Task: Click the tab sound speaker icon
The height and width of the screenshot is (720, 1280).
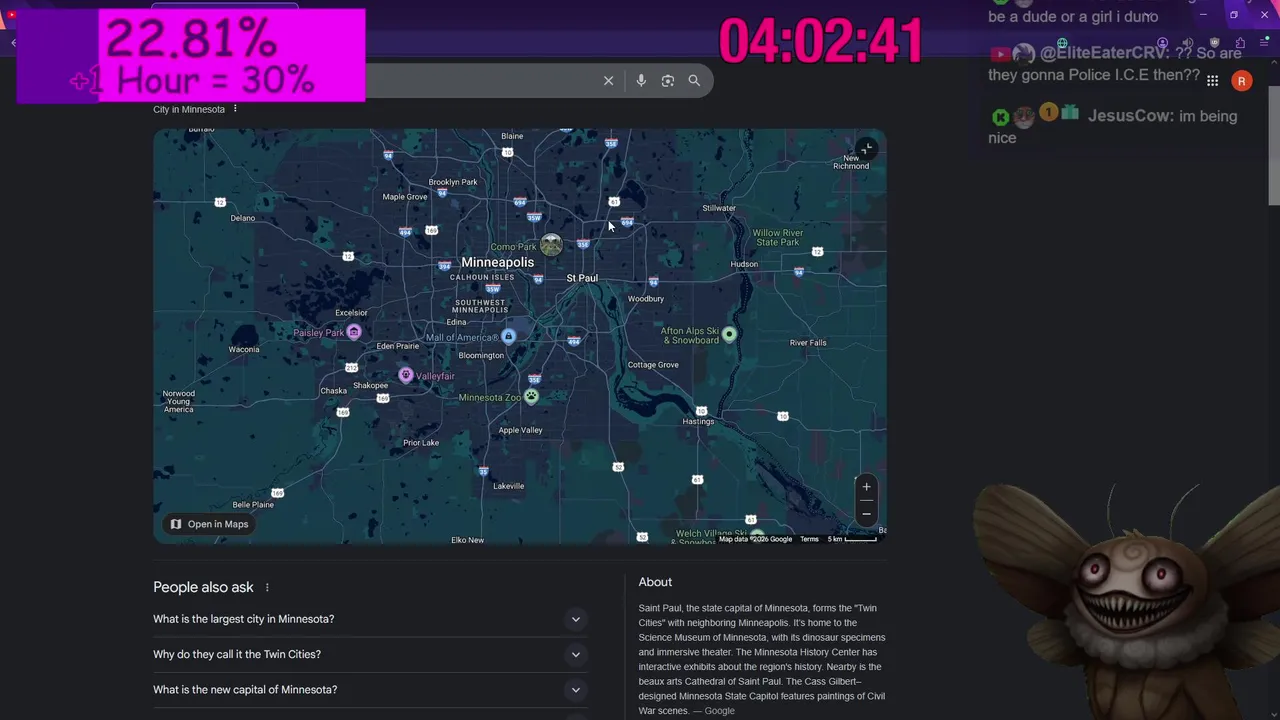Action: coord(1188,43)
